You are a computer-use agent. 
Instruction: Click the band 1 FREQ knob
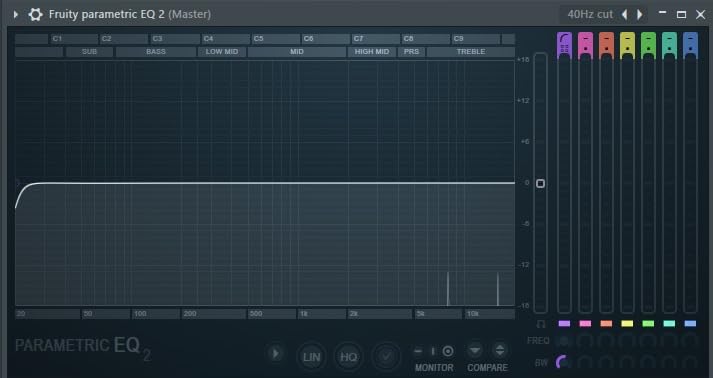click(x=563, y=341)
